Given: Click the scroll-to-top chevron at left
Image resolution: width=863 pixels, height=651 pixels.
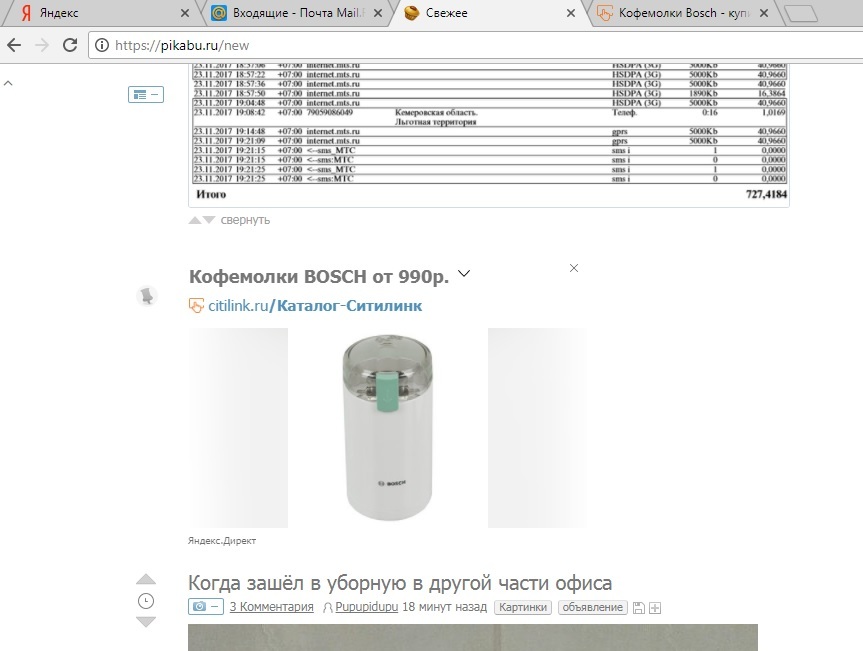Looking at the screenshot, I should 8,84.
